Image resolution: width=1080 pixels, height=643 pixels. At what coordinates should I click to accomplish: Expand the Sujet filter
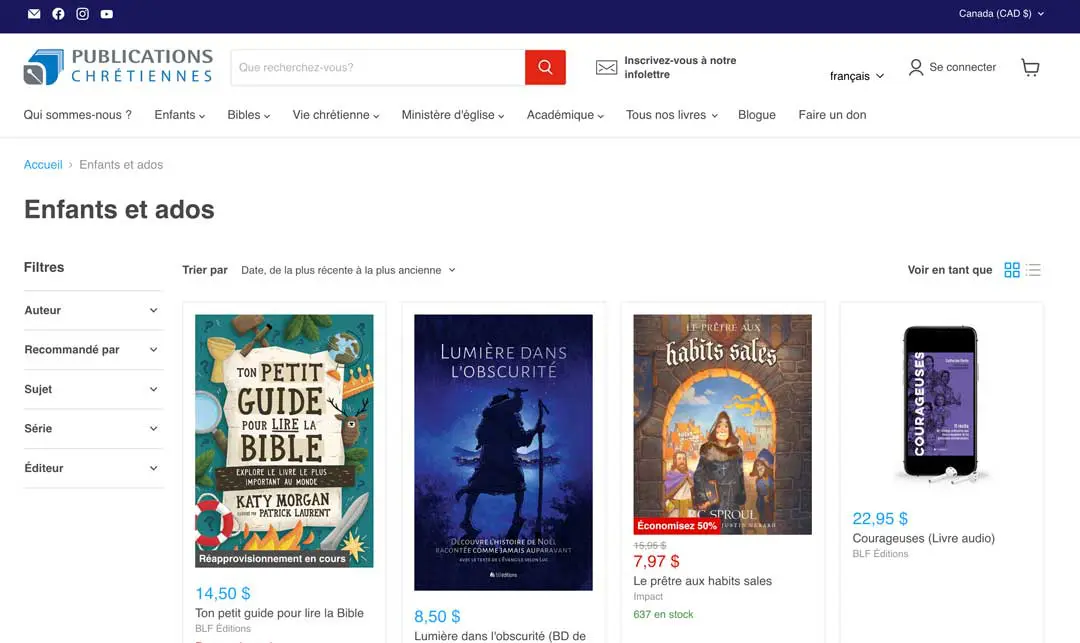point(92,389)
